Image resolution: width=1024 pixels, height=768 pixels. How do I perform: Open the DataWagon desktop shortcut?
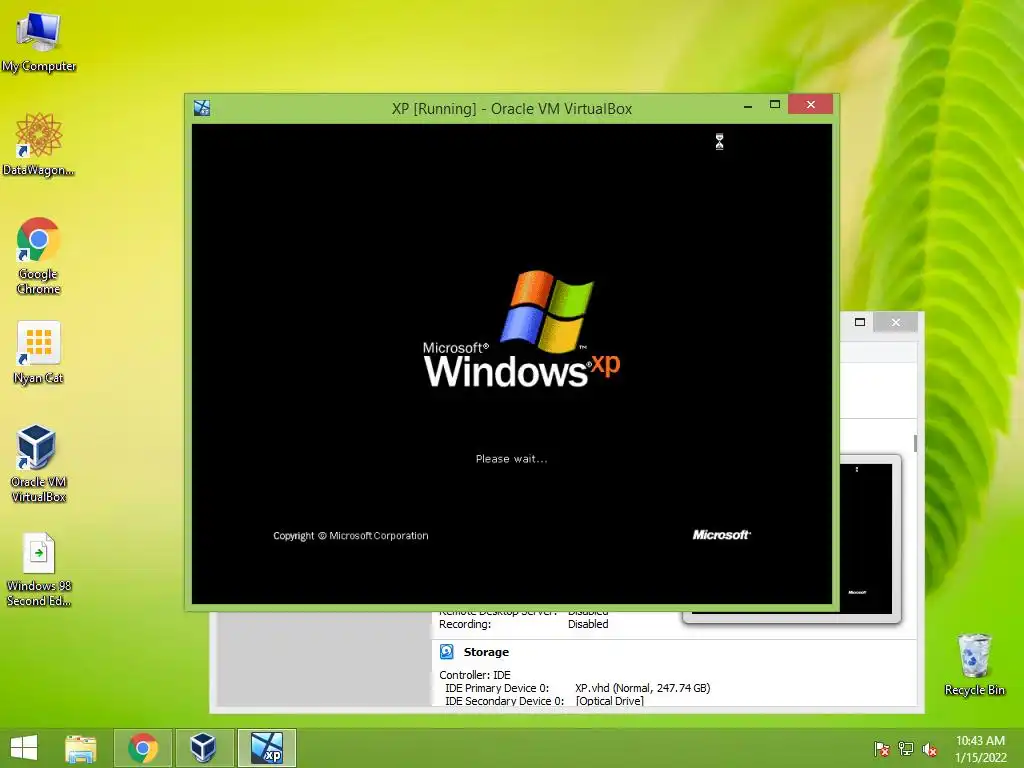[x=39, y=144]
